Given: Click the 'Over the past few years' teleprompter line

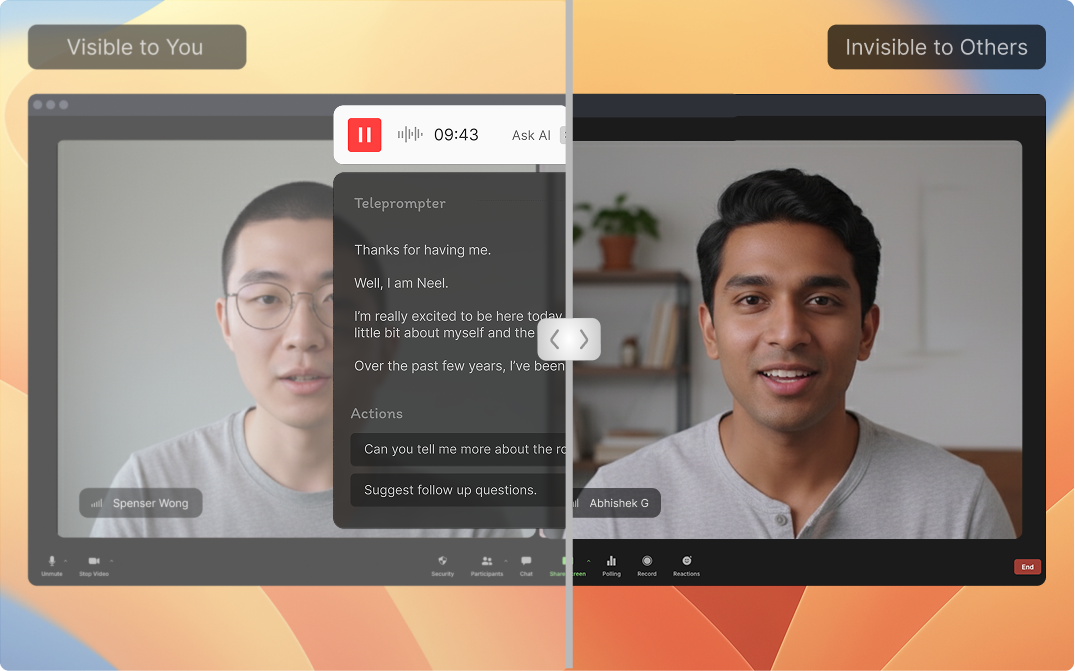Looking at the screenshot, I should click(459, 366).
